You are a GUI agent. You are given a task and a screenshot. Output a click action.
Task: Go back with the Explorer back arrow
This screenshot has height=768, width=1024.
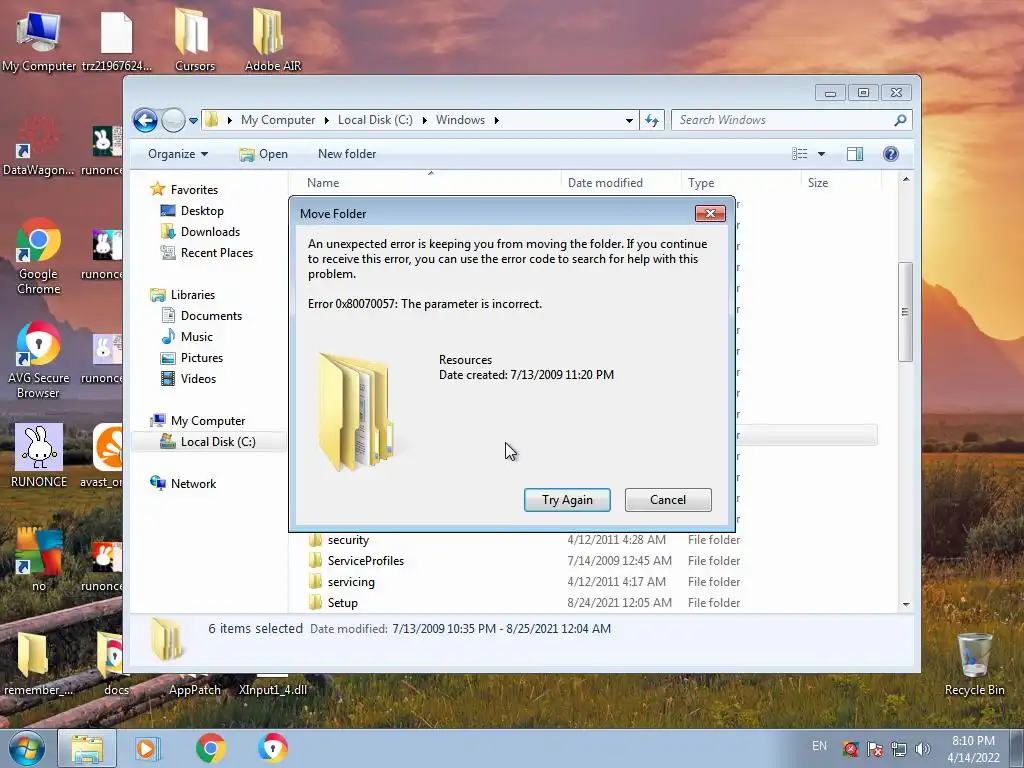[145, 120]
